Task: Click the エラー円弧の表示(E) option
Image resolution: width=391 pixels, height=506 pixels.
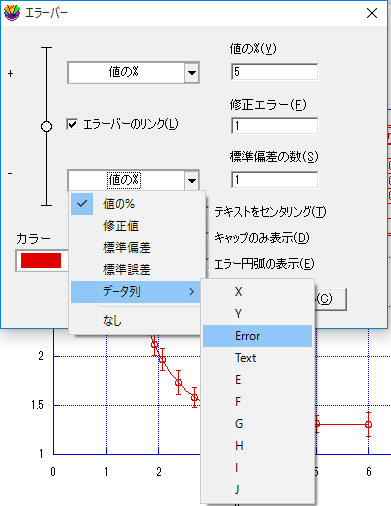Action: [x=264, y=264]
